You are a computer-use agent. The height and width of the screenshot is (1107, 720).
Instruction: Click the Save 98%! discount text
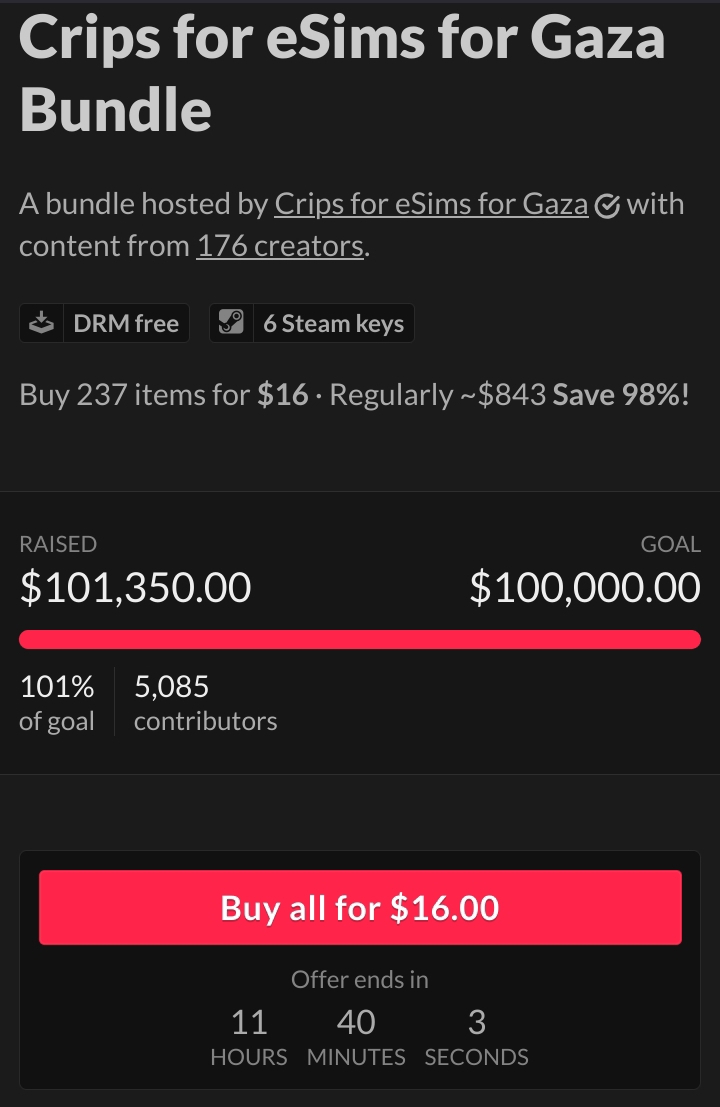pos(621,394)
